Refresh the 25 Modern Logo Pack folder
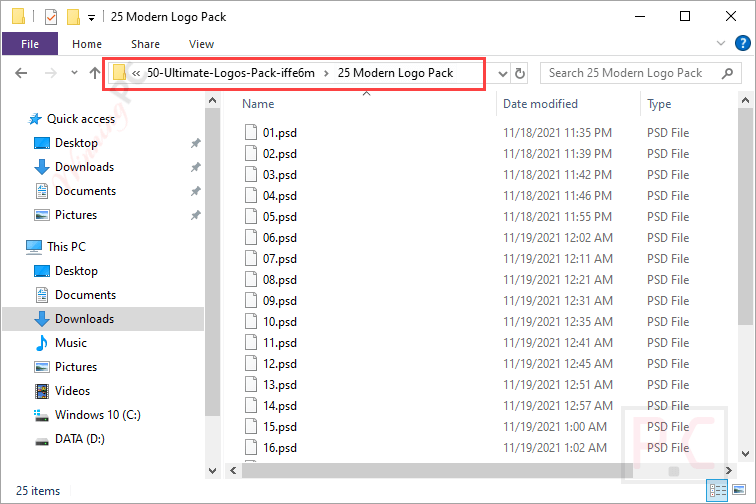This screenshot has height=504, width=756. pos(520,73)
